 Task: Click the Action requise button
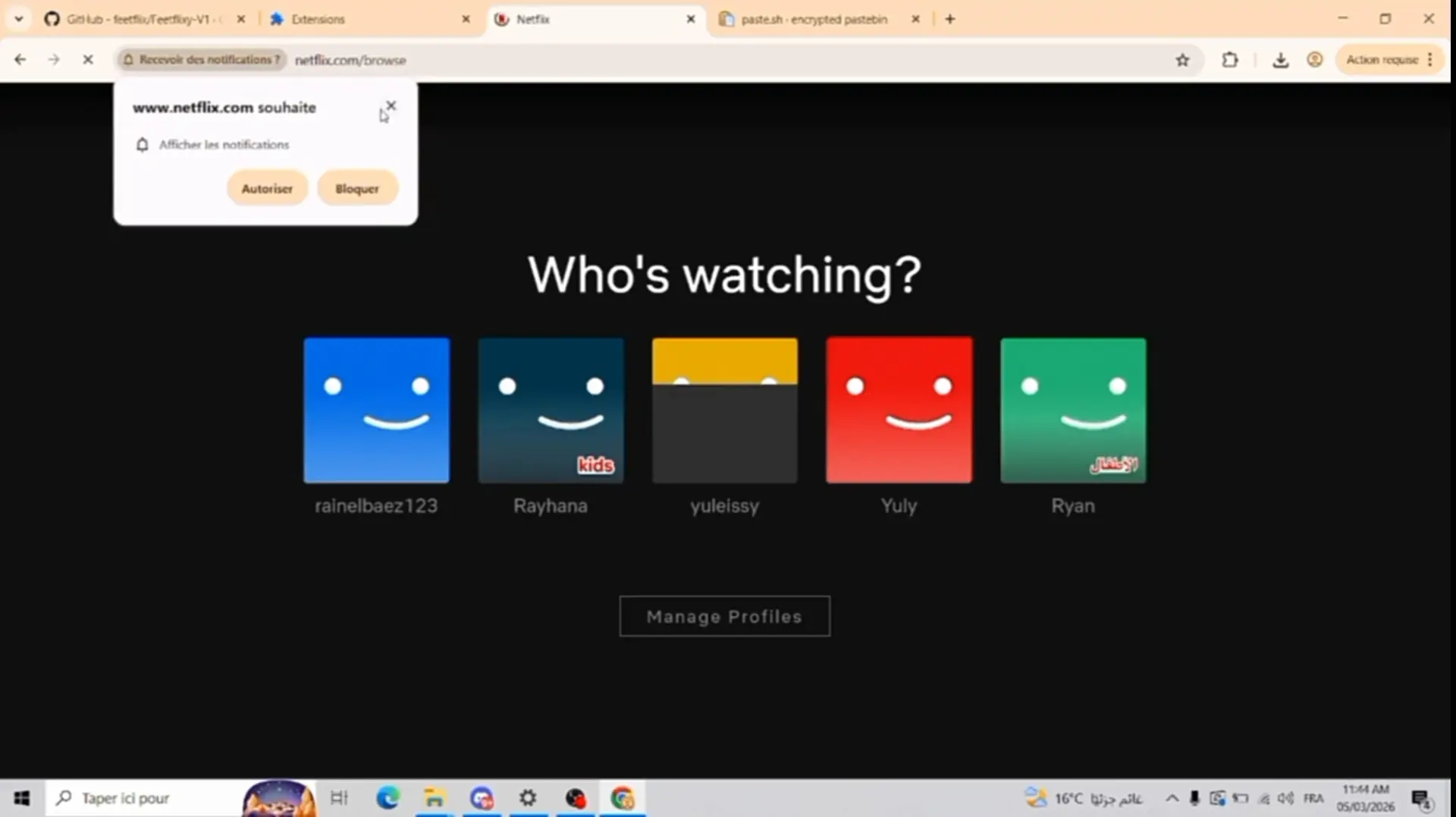[1382, 60]
